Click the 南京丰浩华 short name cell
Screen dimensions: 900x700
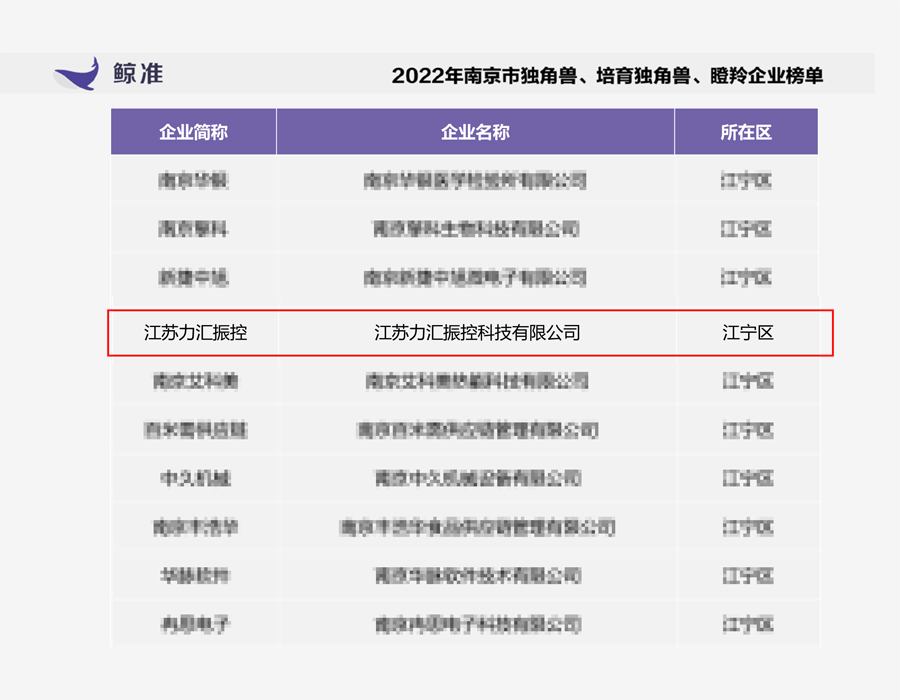[x=195, y=527]
